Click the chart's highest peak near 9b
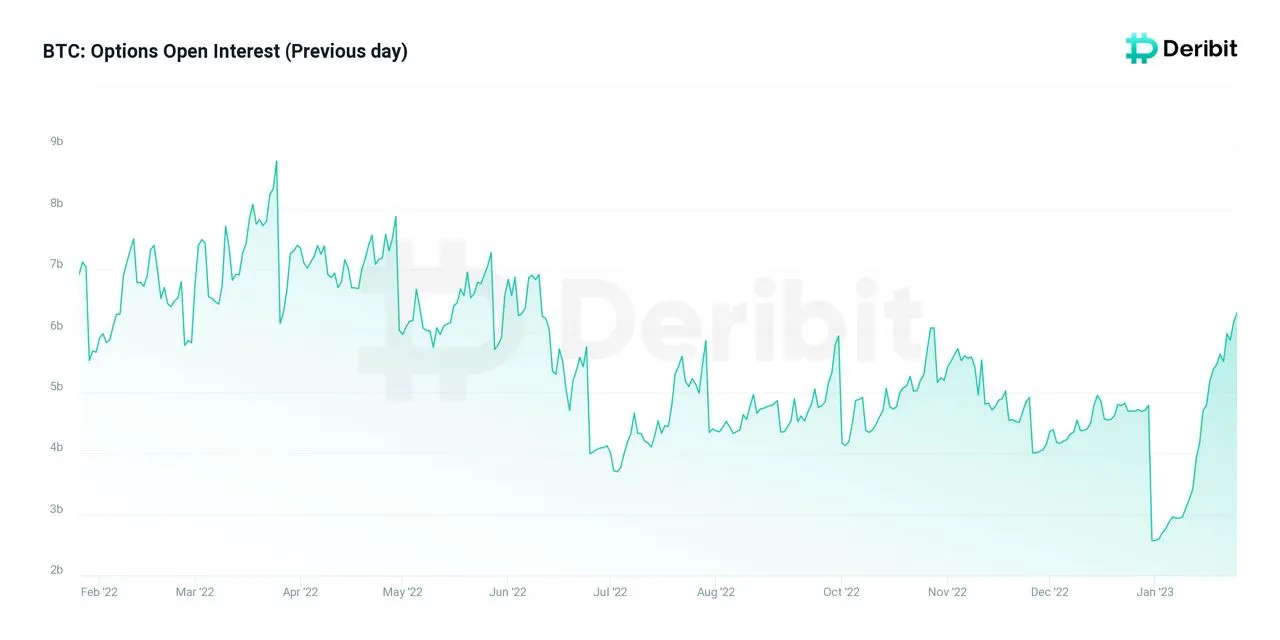Viewport: 1280px width, 640px height. point(276,162)
